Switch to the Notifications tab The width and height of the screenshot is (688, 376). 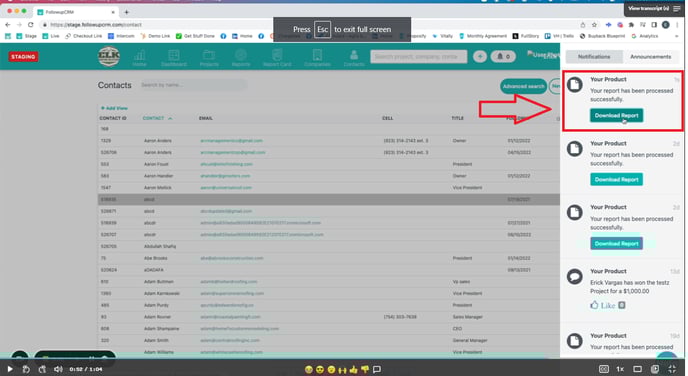tap(594, 57)
